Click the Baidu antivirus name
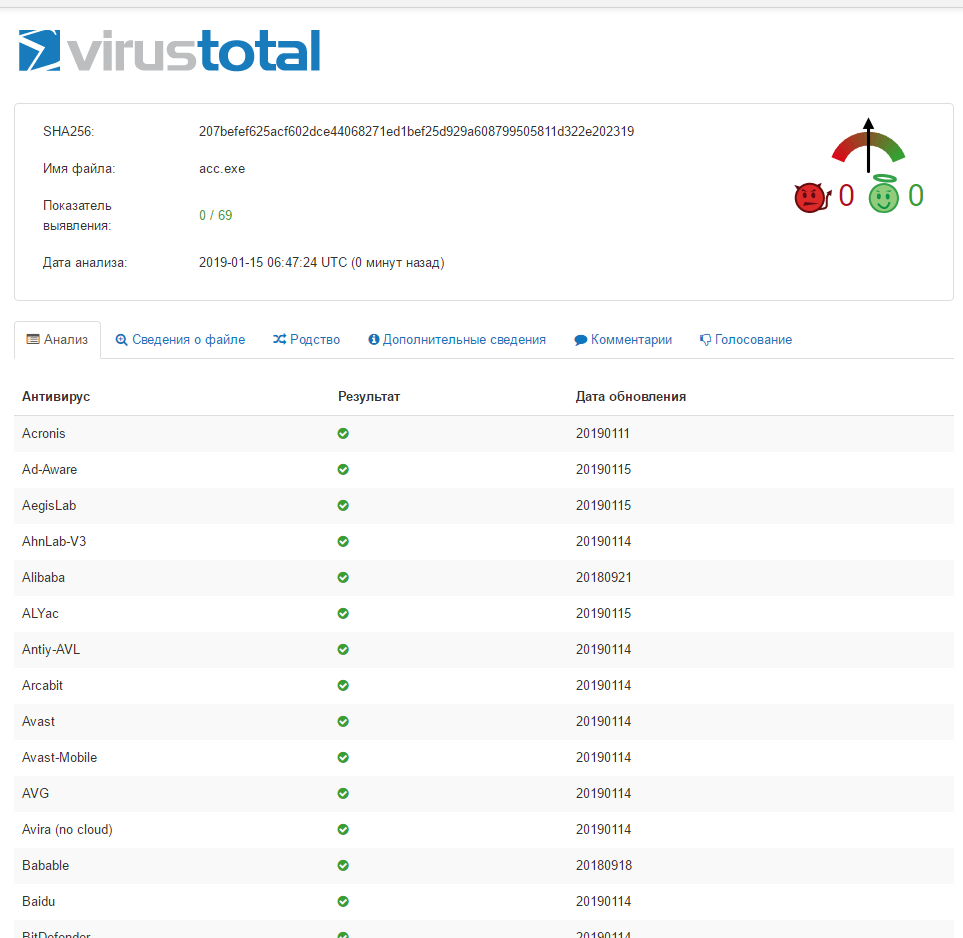Image resolution: width=963 pixels, height=938 pixels. 39,901
